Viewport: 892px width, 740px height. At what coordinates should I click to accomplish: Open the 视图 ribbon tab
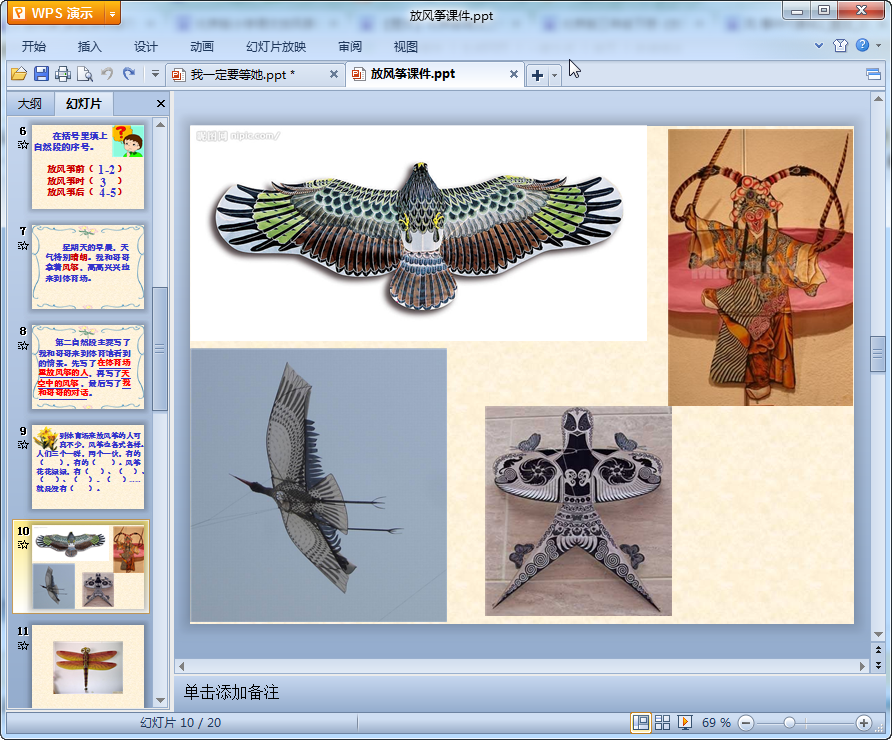coord(406,47)
